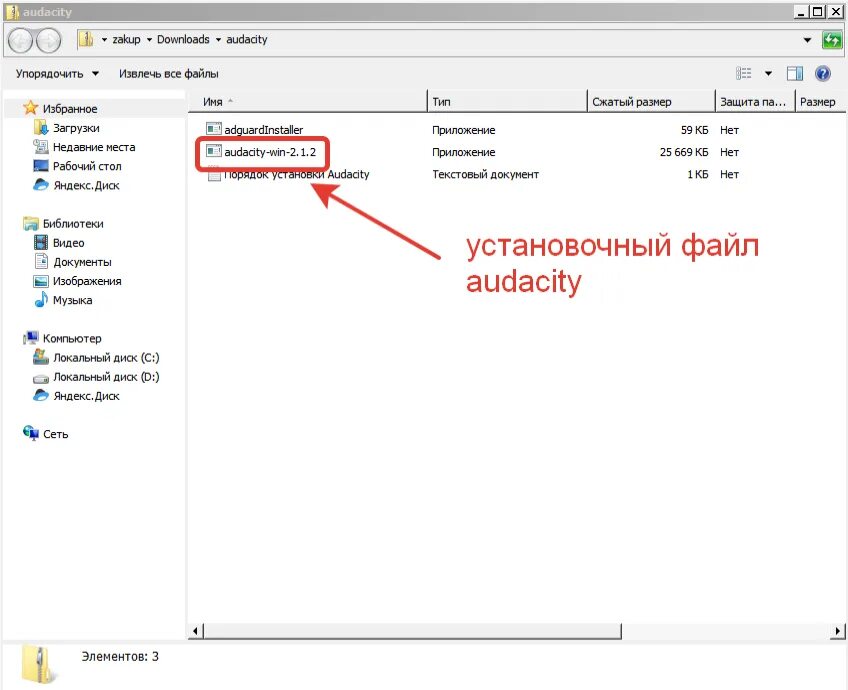
Task: Open Загрузки in the sidebar
Action: coord(76,128)
